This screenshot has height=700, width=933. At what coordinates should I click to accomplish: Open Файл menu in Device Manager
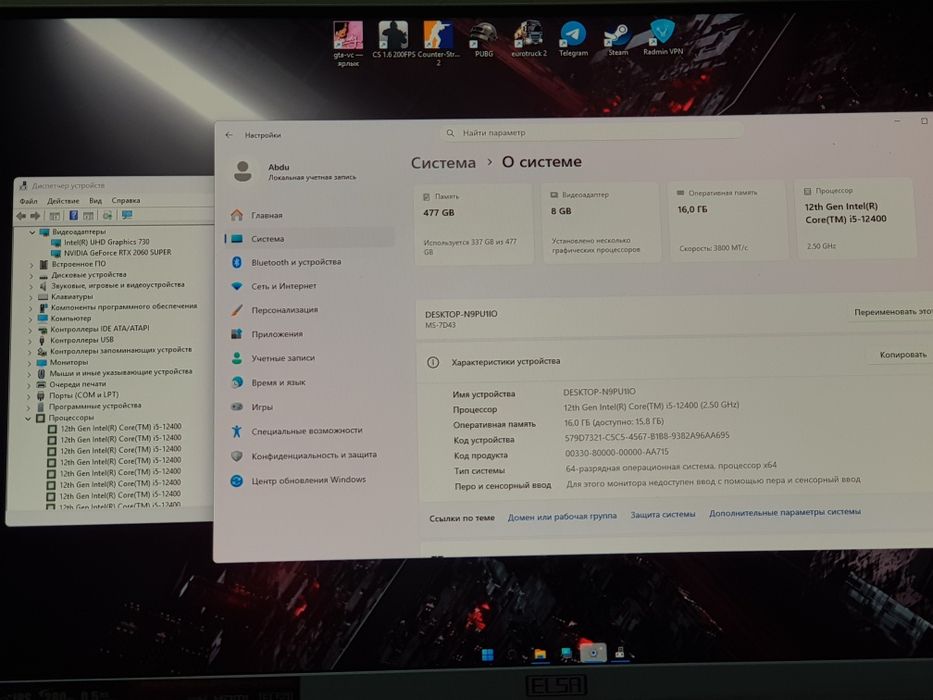(28, 201)
